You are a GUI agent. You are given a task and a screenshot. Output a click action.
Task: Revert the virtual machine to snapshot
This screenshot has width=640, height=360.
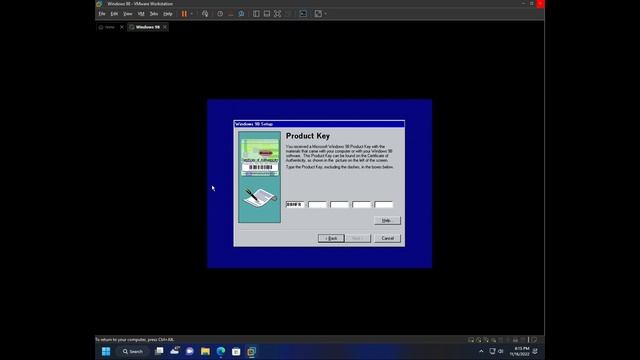(231, 13)
